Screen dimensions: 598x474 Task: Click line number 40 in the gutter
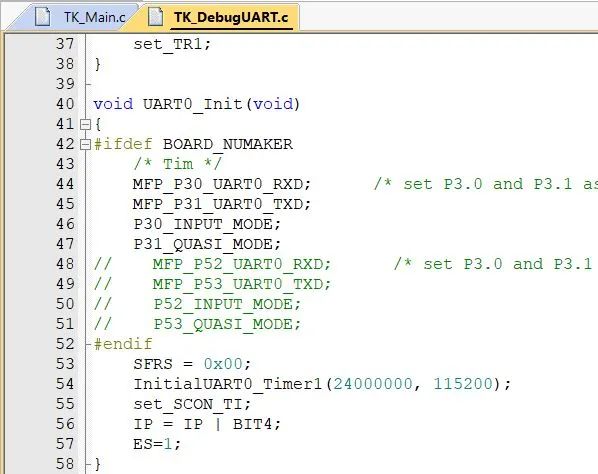(65, 104)
